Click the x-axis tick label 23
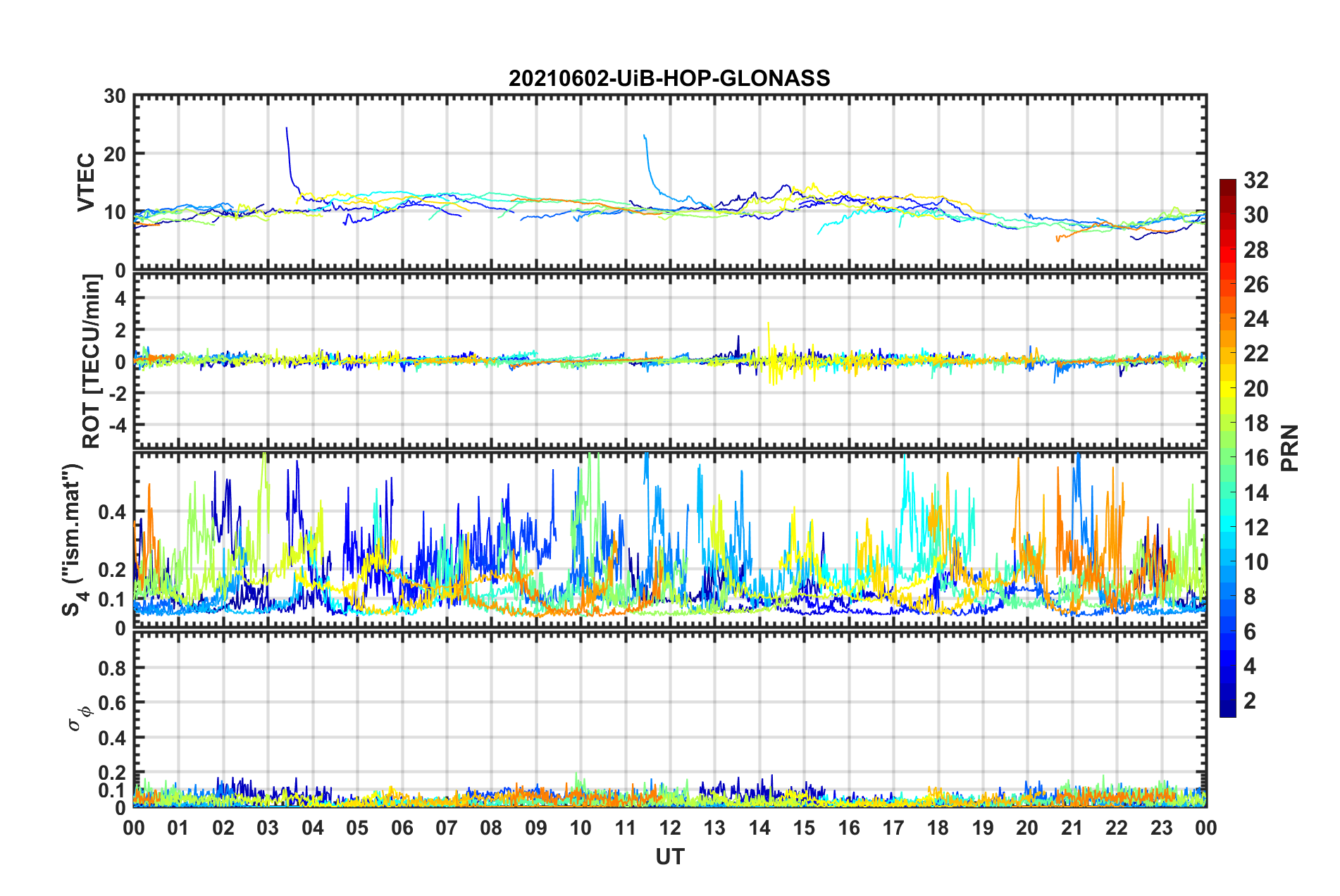Screen dimensions: 1340x896 (x=1161, y=828)
